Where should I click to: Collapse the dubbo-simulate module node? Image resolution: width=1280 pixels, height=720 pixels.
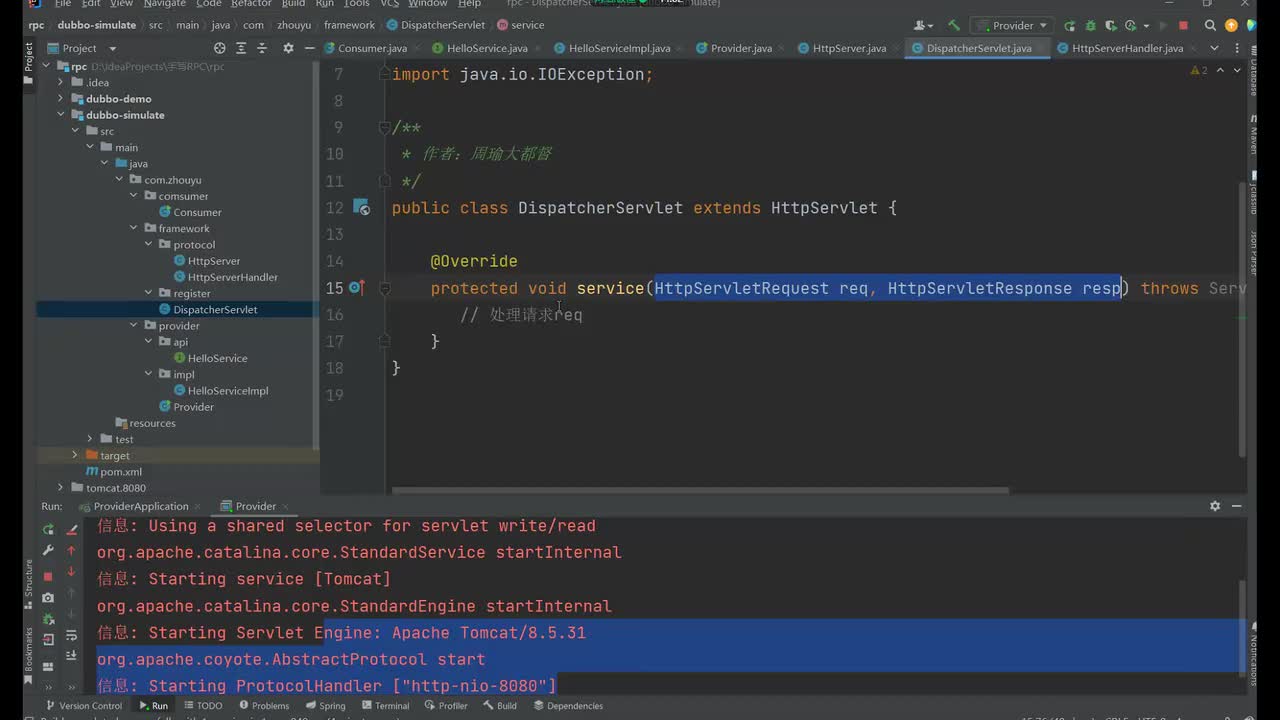click(x=61, y=115)
